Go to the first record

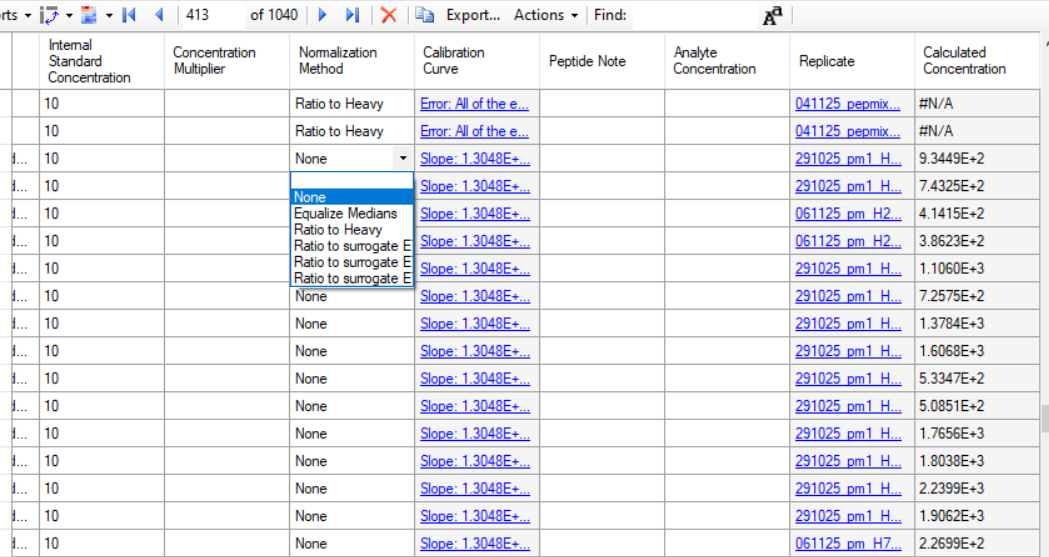point(128,15)
